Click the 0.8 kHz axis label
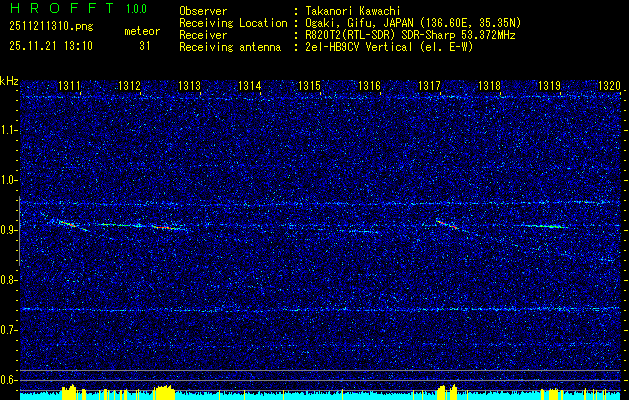 [x=7, y=280]
